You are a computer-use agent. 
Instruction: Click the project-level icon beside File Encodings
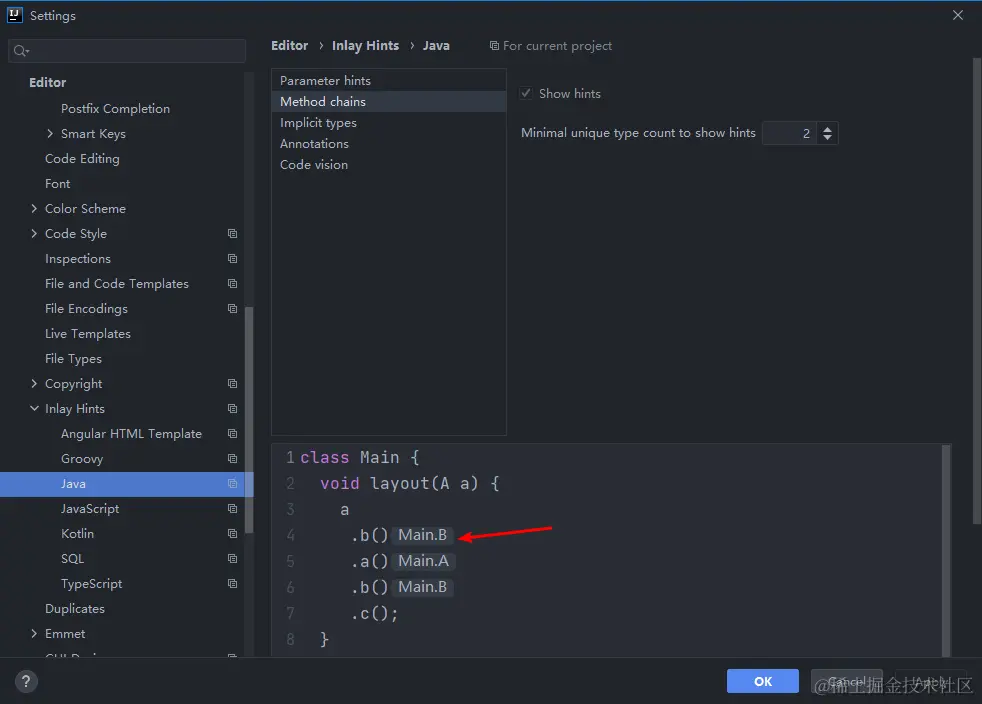[x=232, y=309]
